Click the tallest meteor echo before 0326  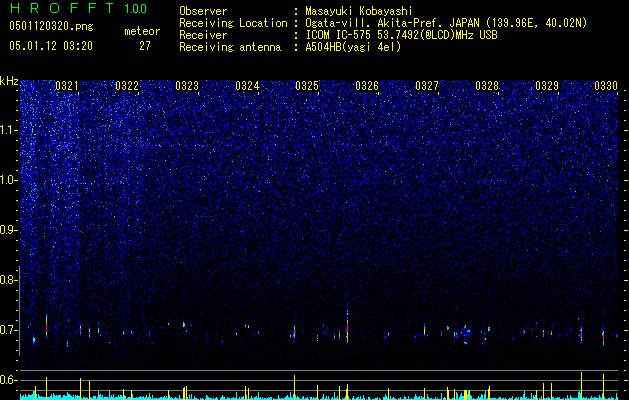click(347, 326)
